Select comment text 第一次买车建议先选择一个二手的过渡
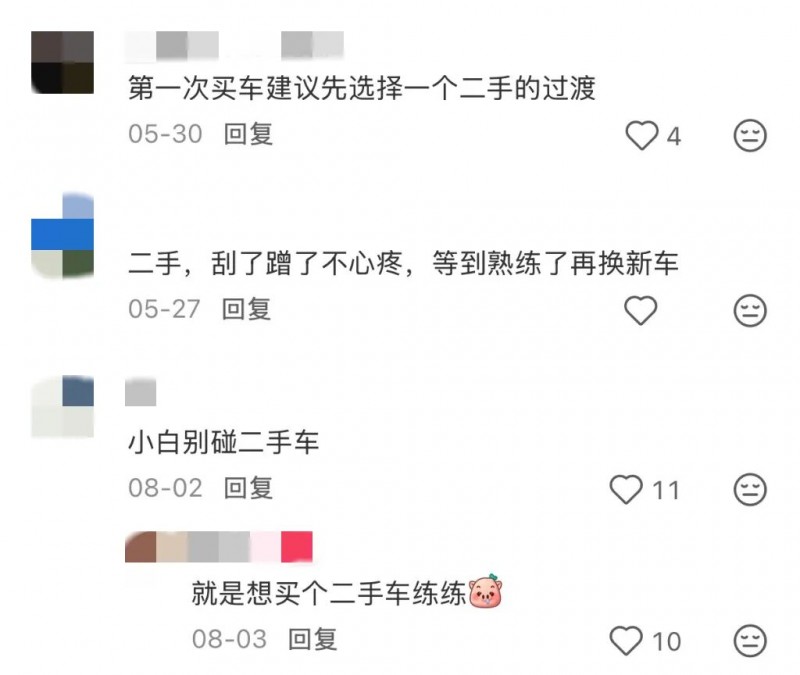Image resolution: width=800 pixels, height=675 pixels. click(x=362, y=88)
